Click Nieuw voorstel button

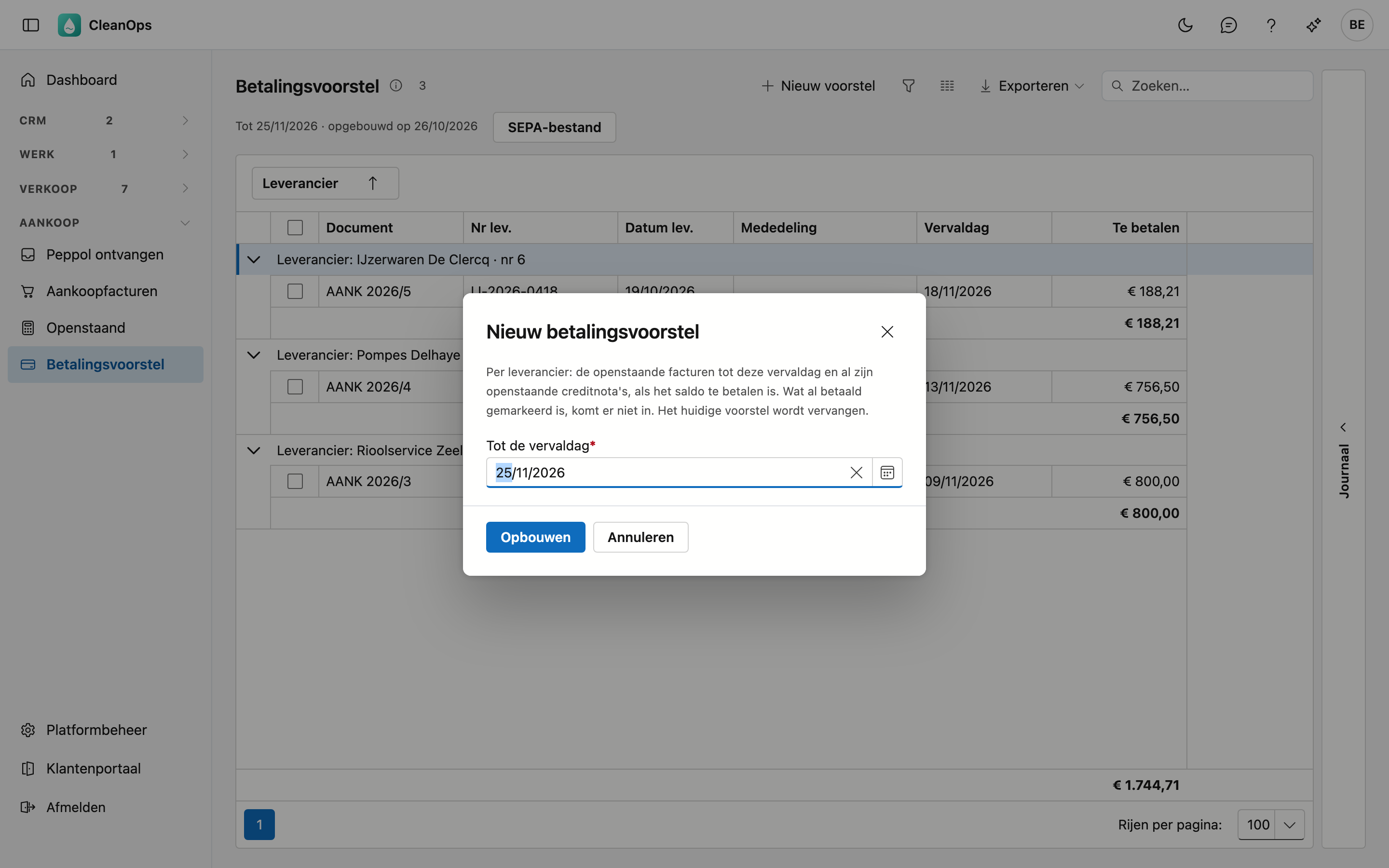point(818,86)
